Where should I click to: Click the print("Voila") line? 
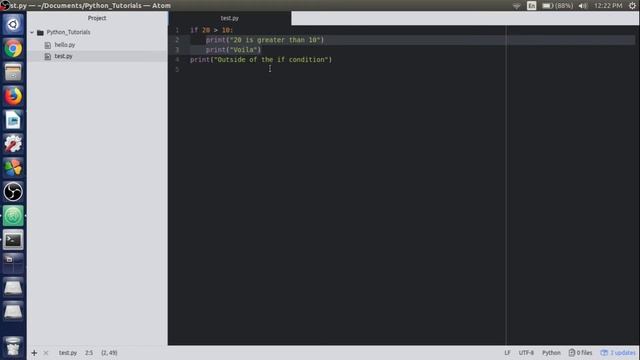coord(233,50)
